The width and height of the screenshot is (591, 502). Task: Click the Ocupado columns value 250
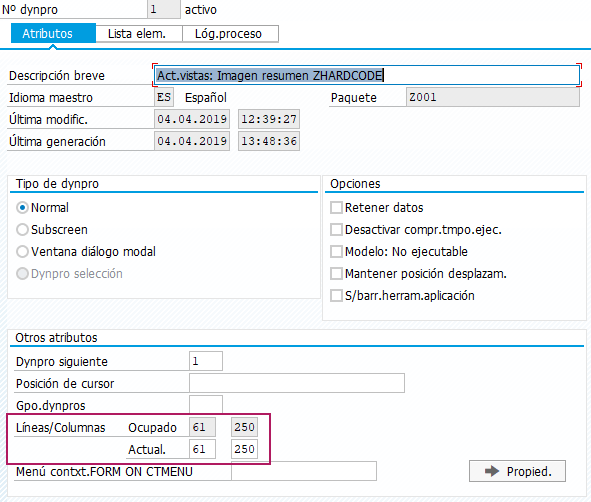point(244,427)
